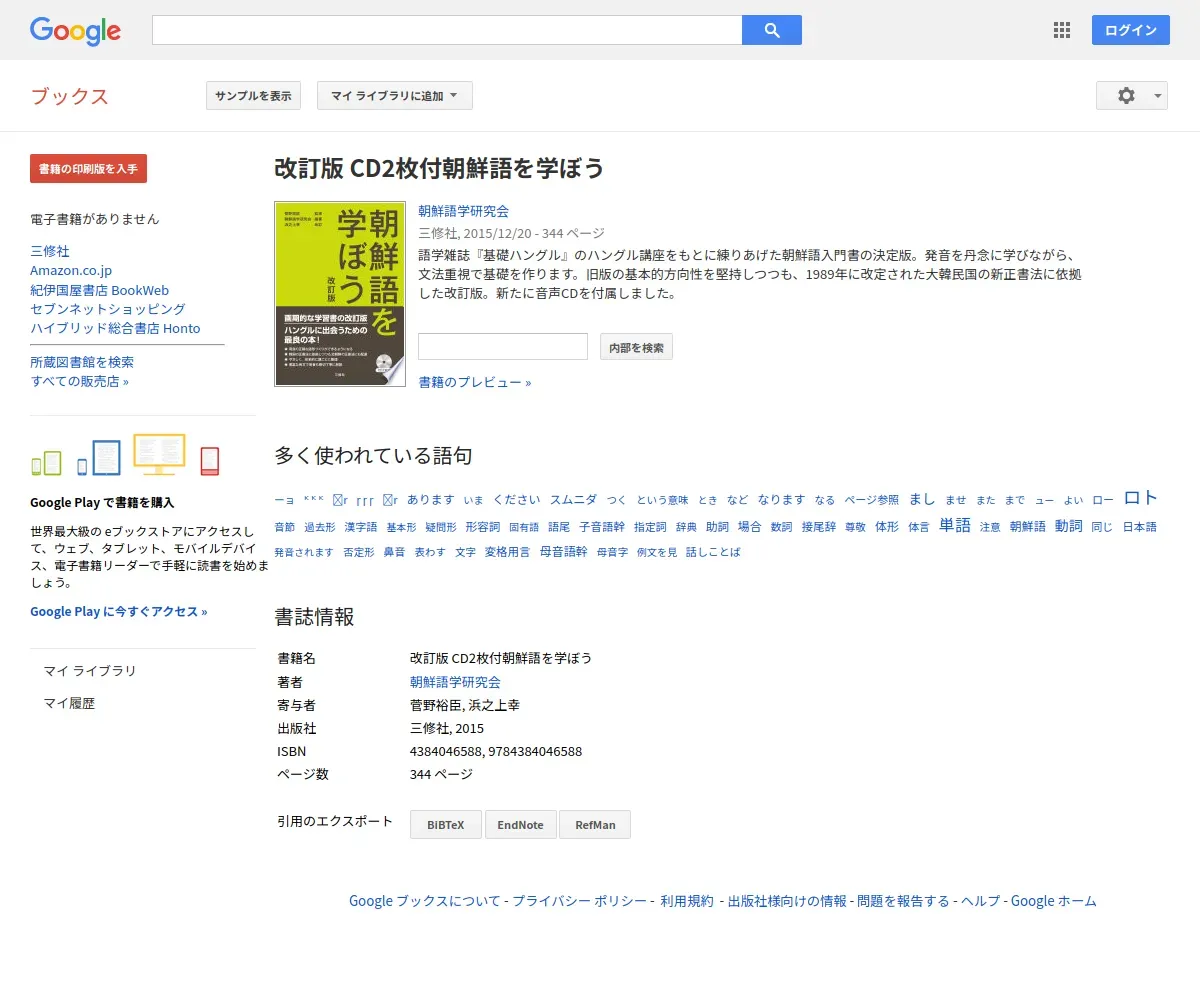Viewport: 1200px width, 1003px height.
Task: Open 利用規約 footer link
Action: click(687, 901)
